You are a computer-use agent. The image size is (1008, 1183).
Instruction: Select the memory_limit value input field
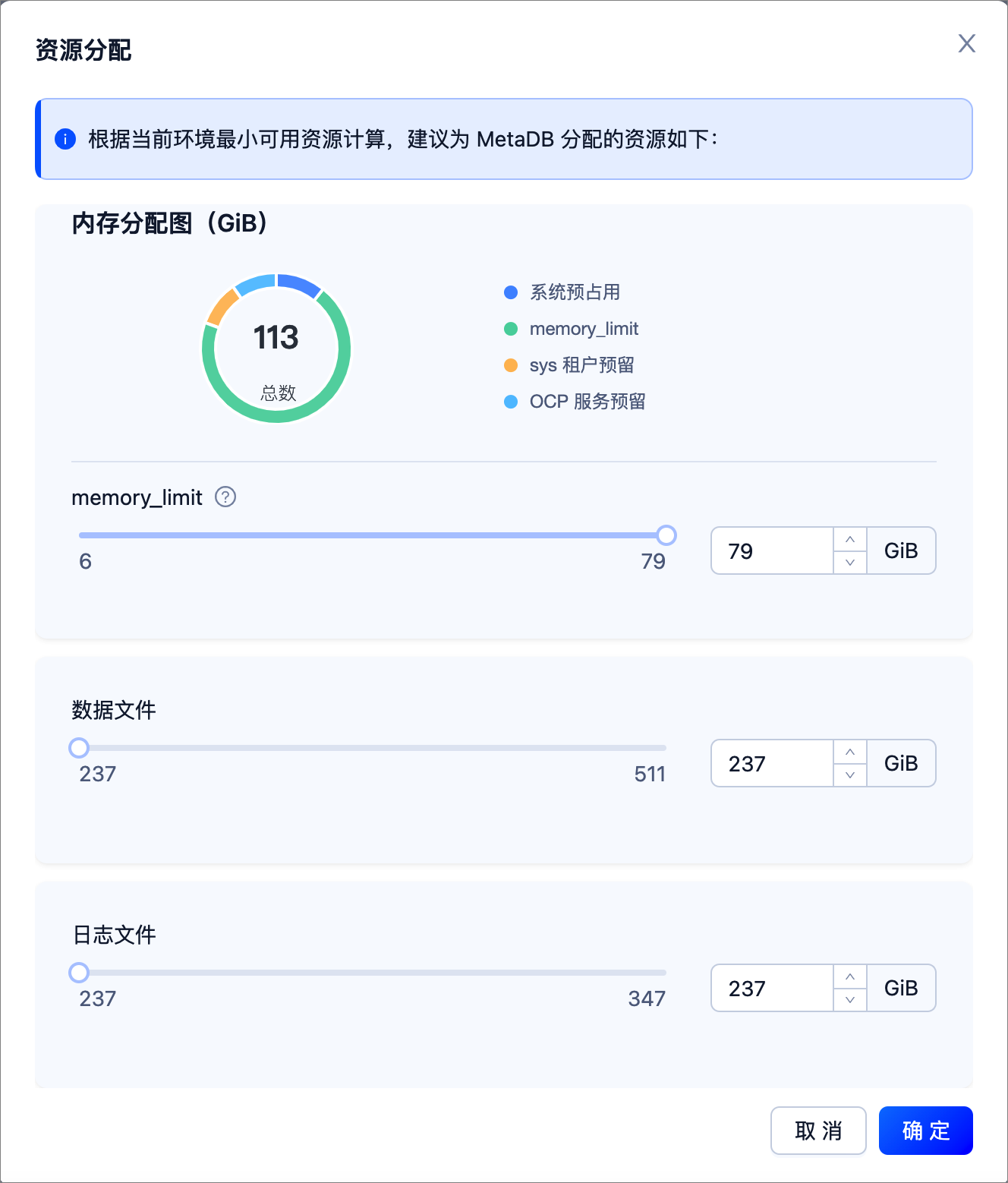pyautogui.click(x=772, y=550)
